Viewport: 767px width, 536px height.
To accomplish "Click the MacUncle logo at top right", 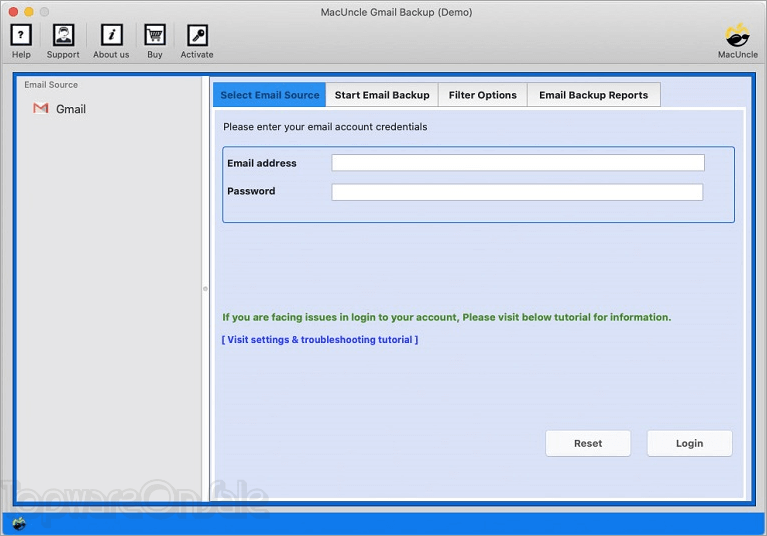I will coord(737,36).
